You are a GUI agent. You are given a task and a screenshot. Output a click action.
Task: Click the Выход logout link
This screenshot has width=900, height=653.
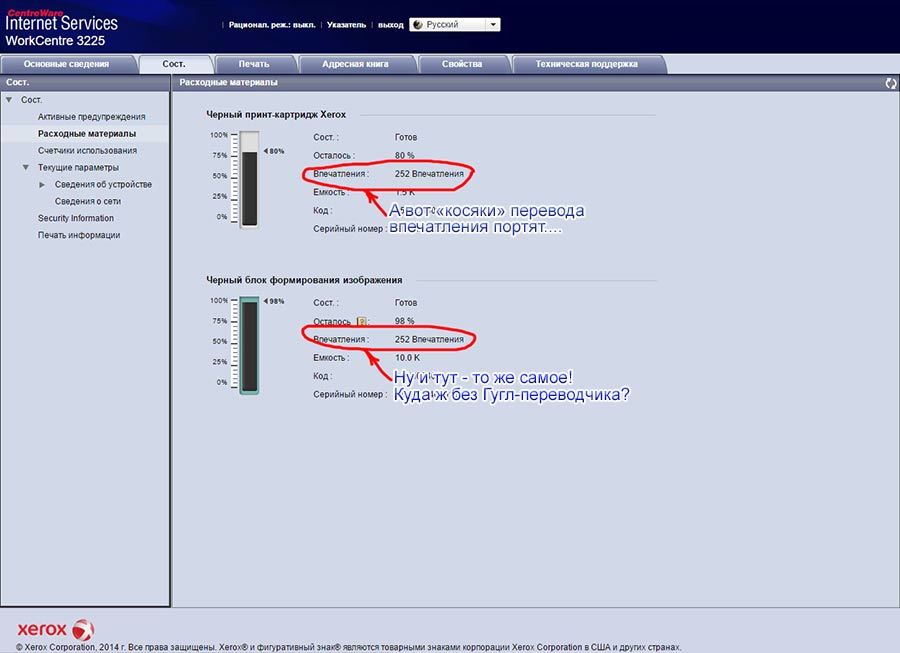390,25
